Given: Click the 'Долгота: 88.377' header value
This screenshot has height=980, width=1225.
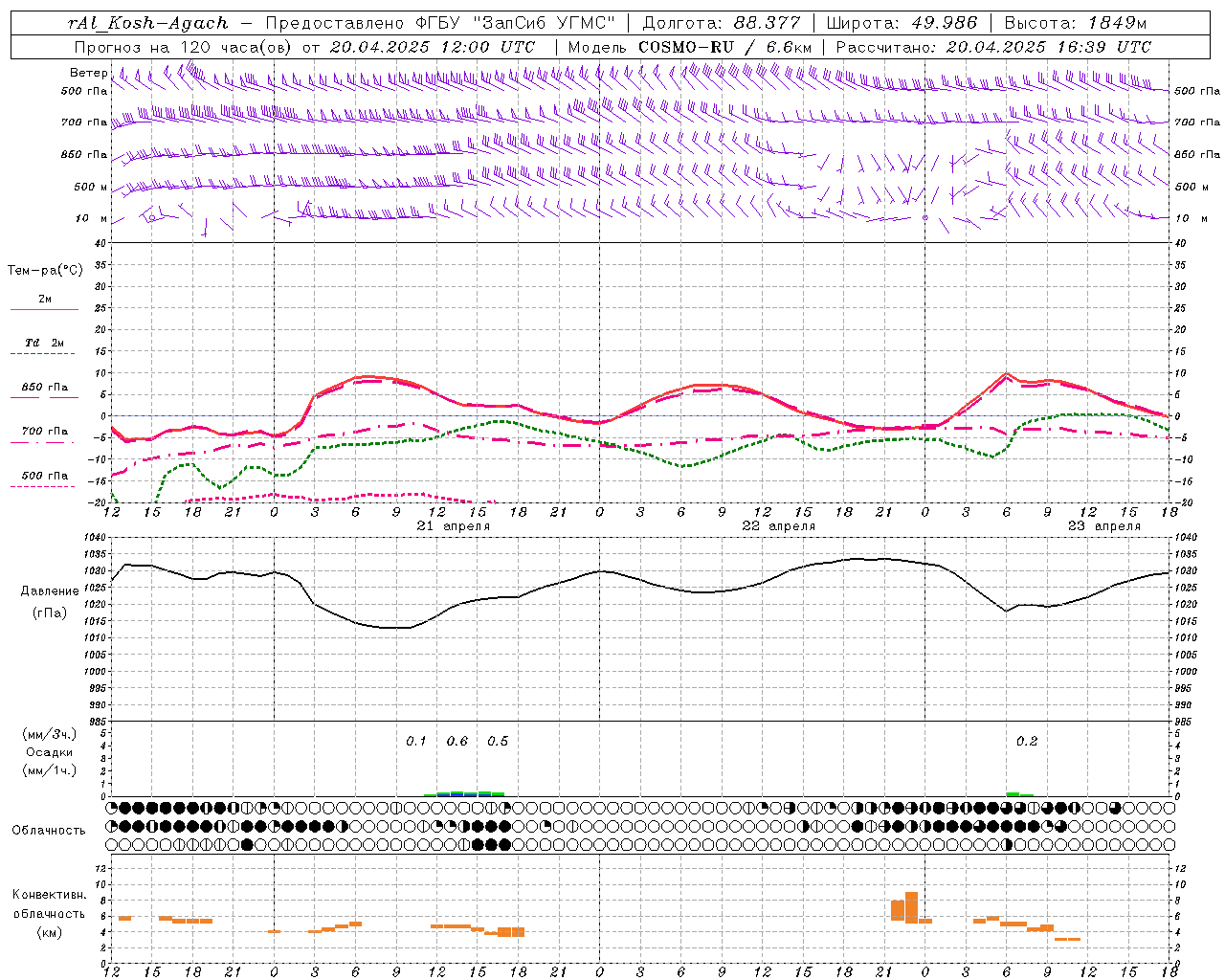Looking at the screenshot, I should coord(721,23).
